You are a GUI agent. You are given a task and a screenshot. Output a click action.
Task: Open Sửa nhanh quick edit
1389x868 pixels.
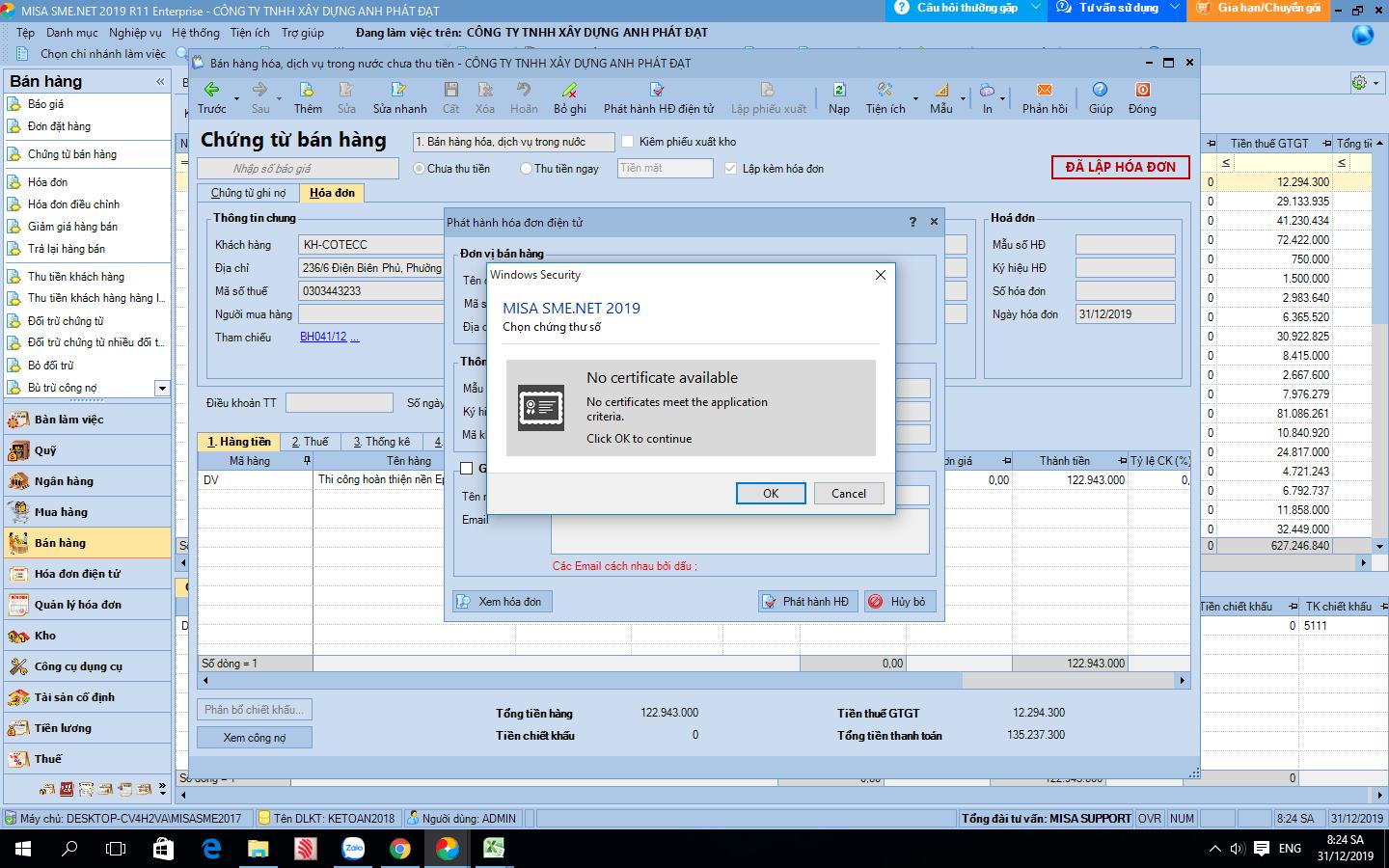tap(399, 97)
